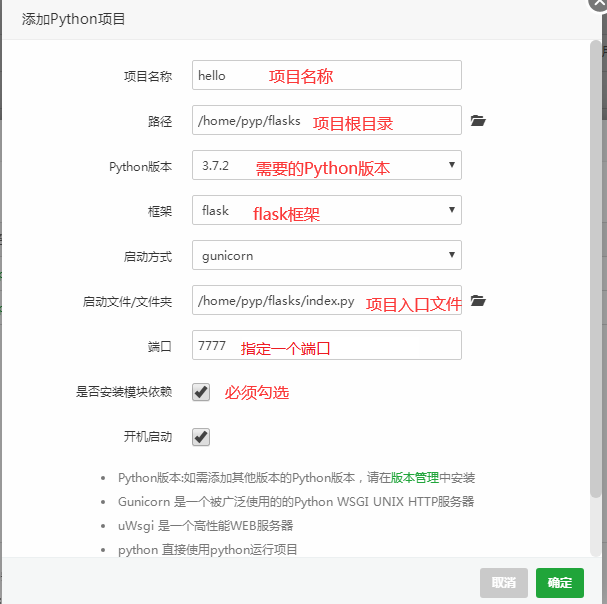Open the 框架 dropdown showing flask

click(x=327, y=210)
